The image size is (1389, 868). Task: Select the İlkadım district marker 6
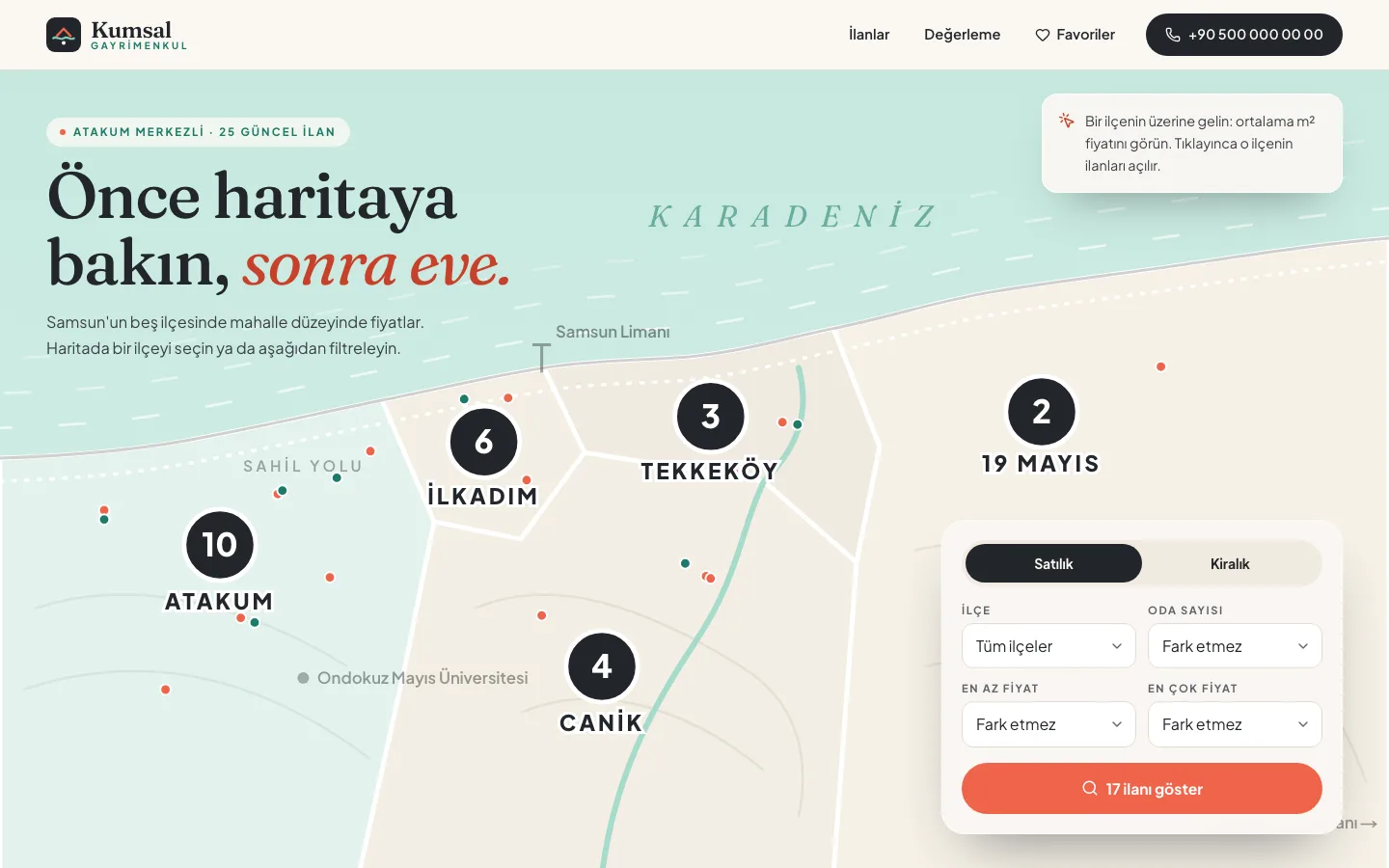coord(484,442)
